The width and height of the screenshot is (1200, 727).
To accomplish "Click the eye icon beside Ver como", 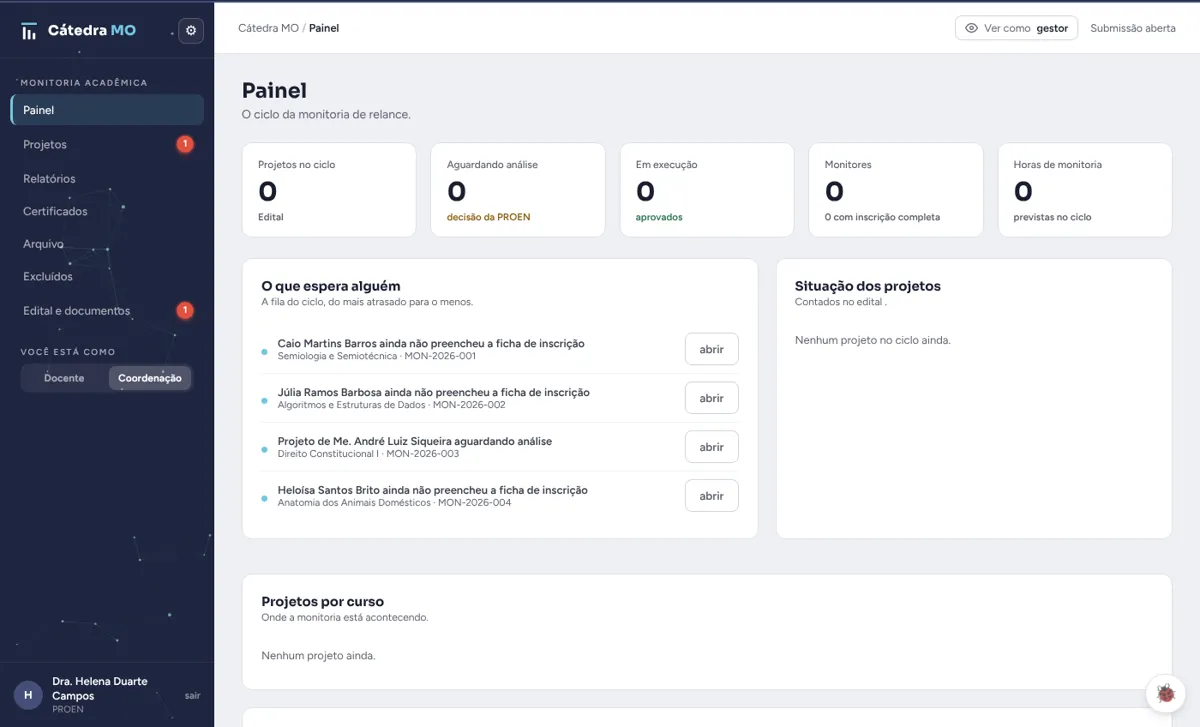I will click(971, 28).
